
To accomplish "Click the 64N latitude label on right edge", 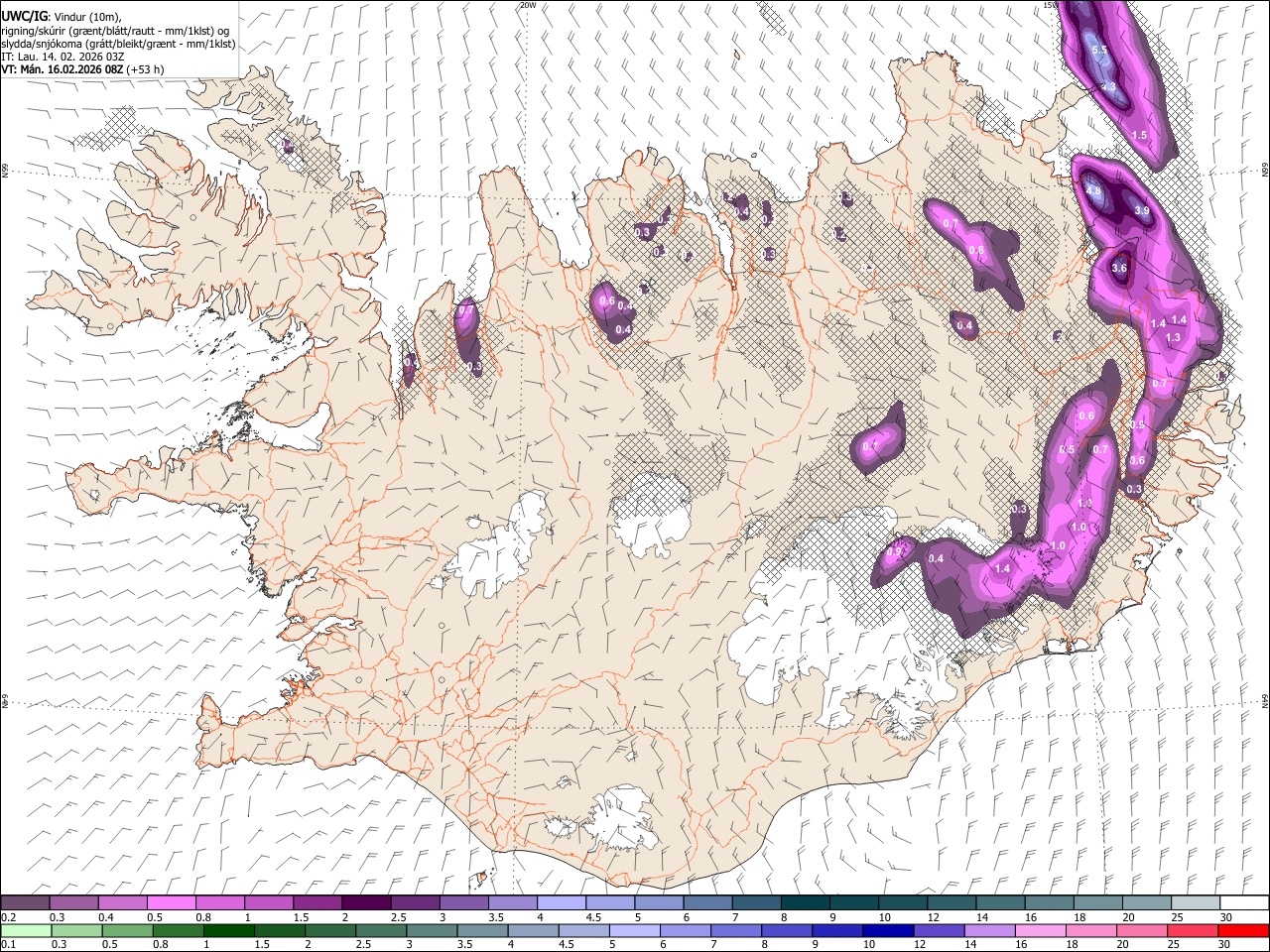I will tap(1265, 700).
